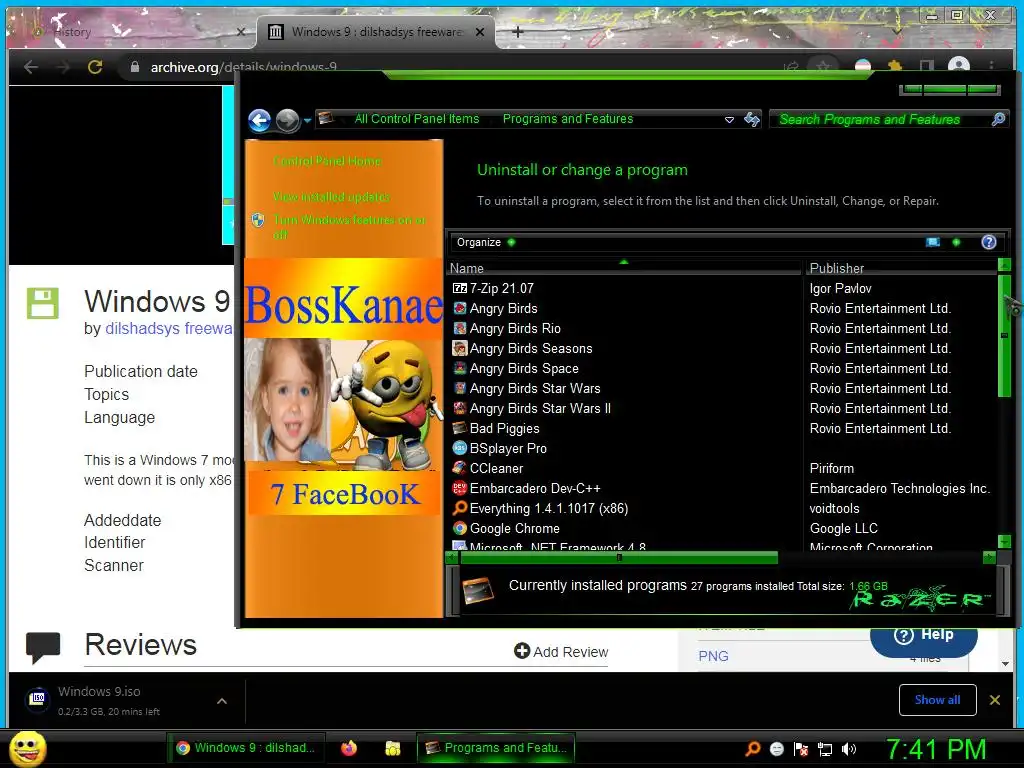1024x768 pixels.
Task: Select the 7-Zip 21.07 entry
Action: point(502,288)
